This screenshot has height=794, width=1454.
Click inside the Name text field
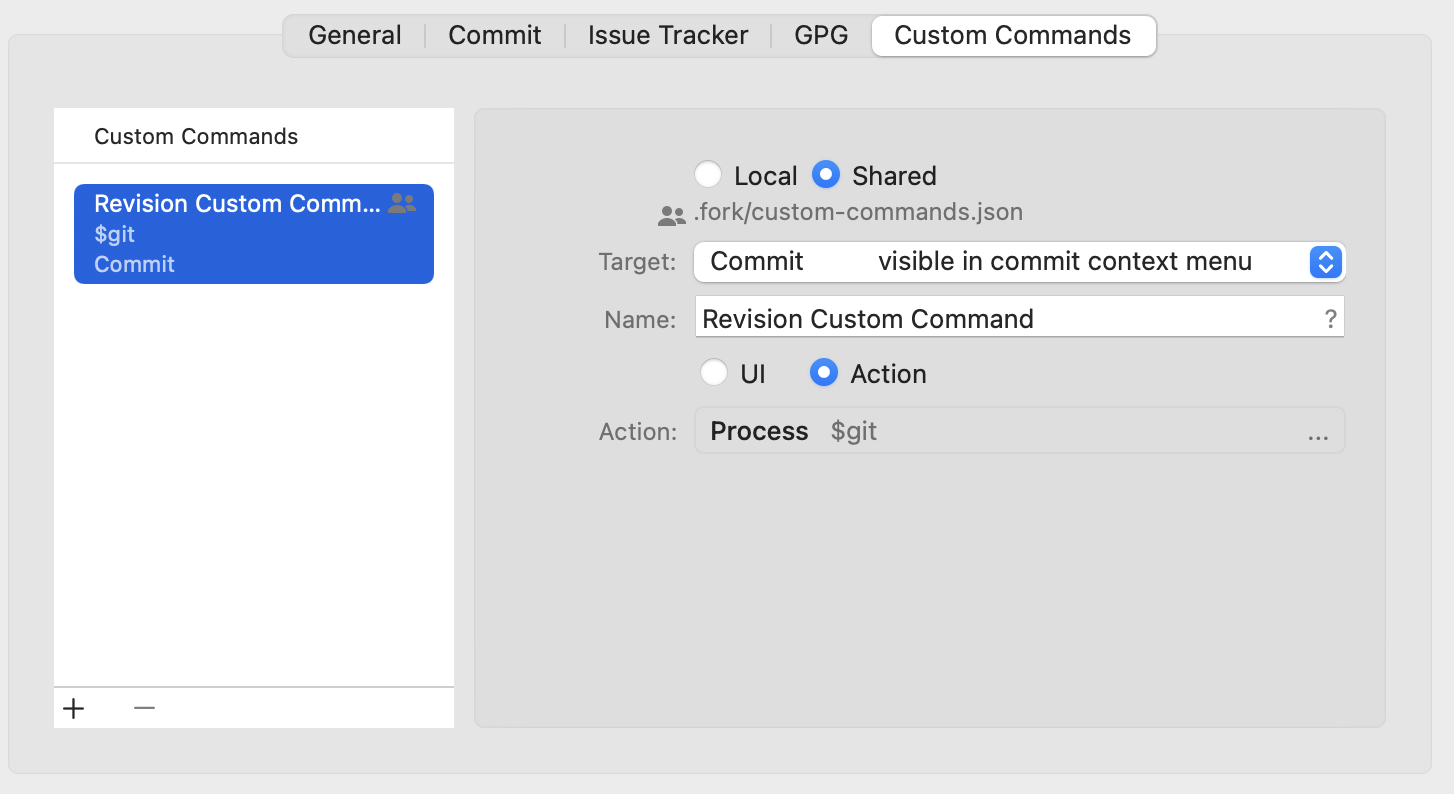[1000, 318]
